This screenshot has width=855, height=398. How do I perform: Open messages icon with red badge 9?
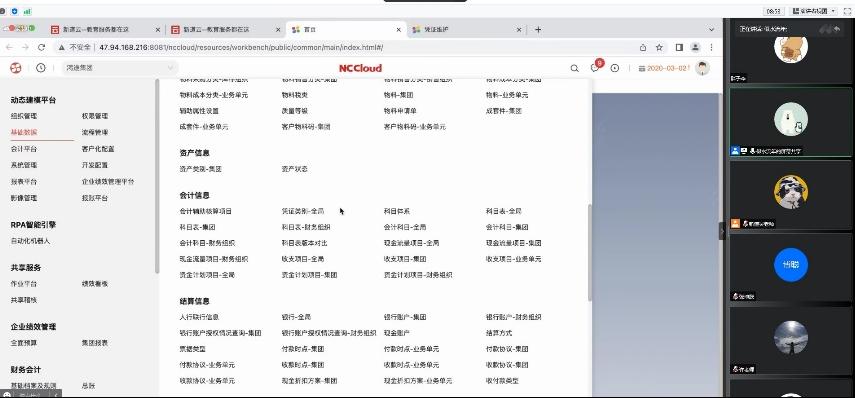[x=595, y=67]
